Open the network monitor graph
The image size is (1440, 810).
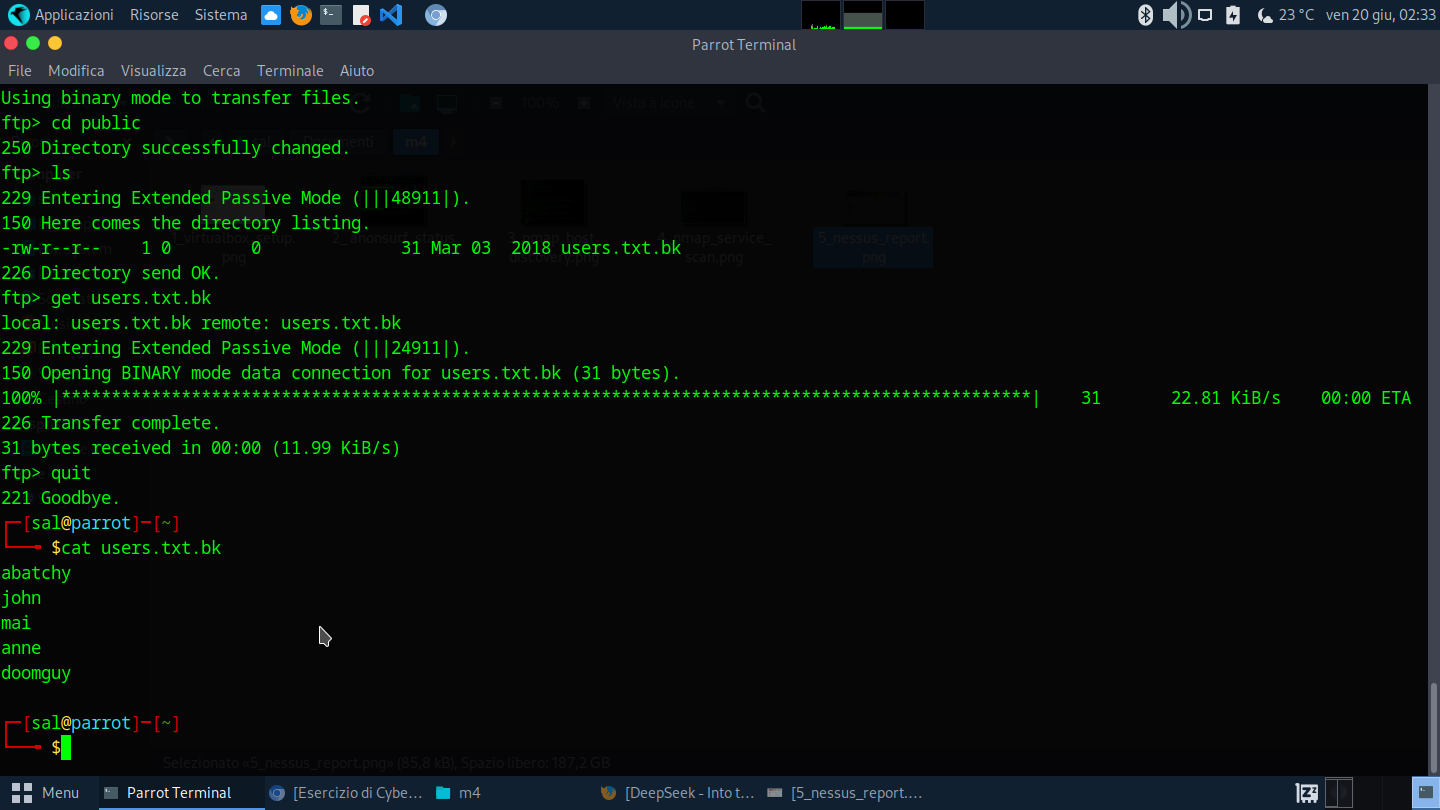tap(905, 15)
